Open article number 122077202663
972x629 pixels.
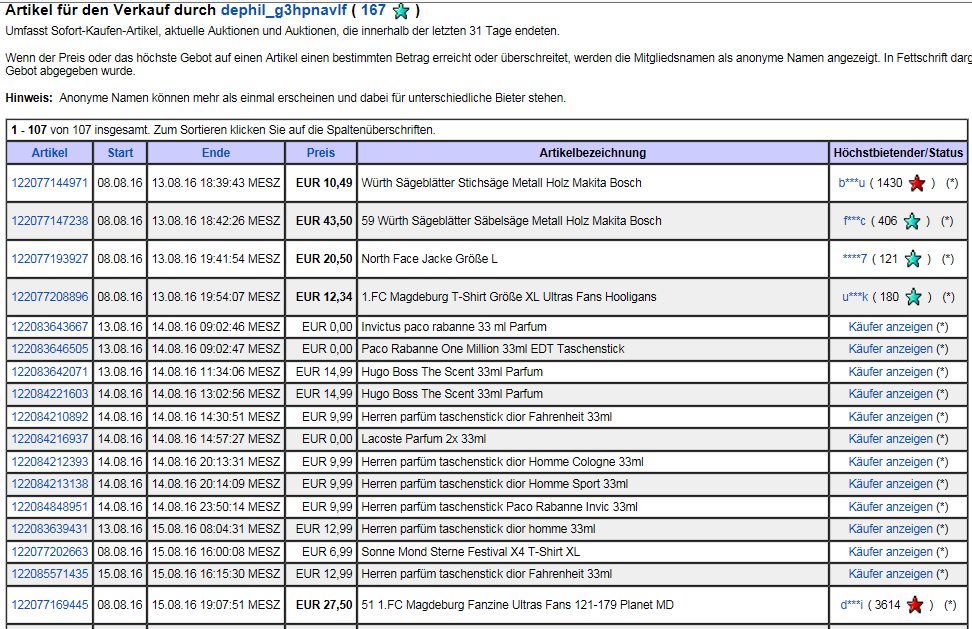coord(50,552)
